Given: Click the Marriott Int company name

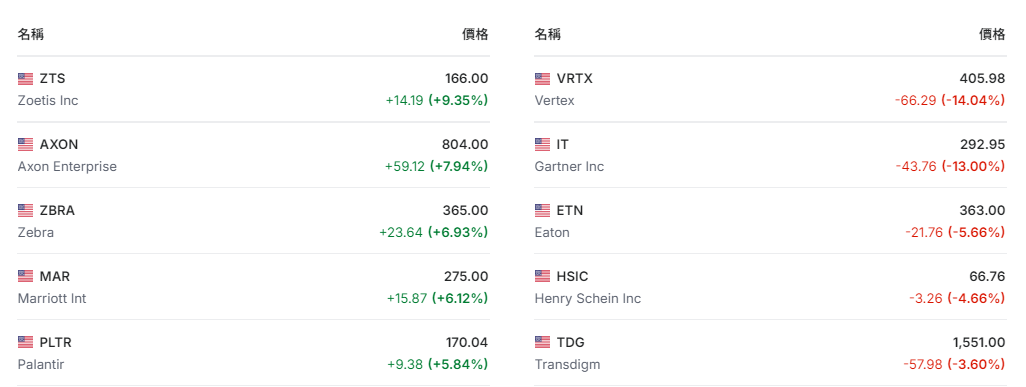Looking at the screenshot, I should coord(52,299).
